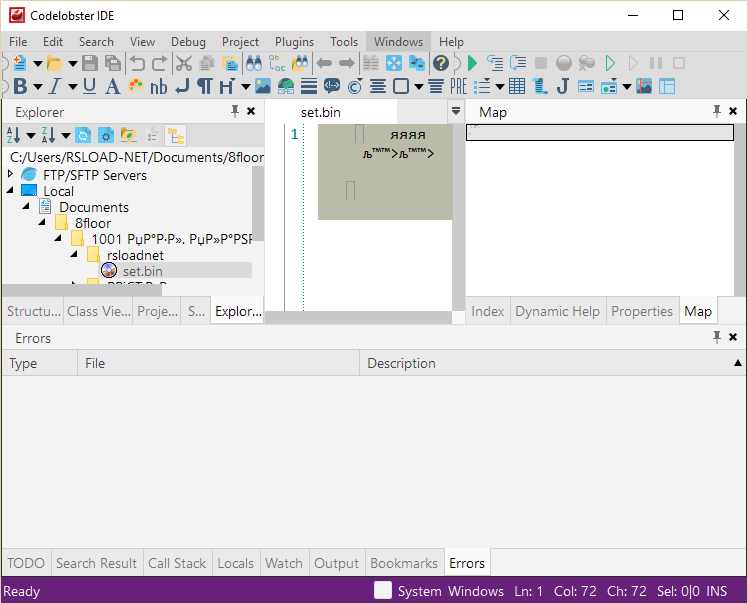Screen dimensions: 748x604
Task: Open A-Z sort dropdown arrow in Explorer
Action: 31,135
